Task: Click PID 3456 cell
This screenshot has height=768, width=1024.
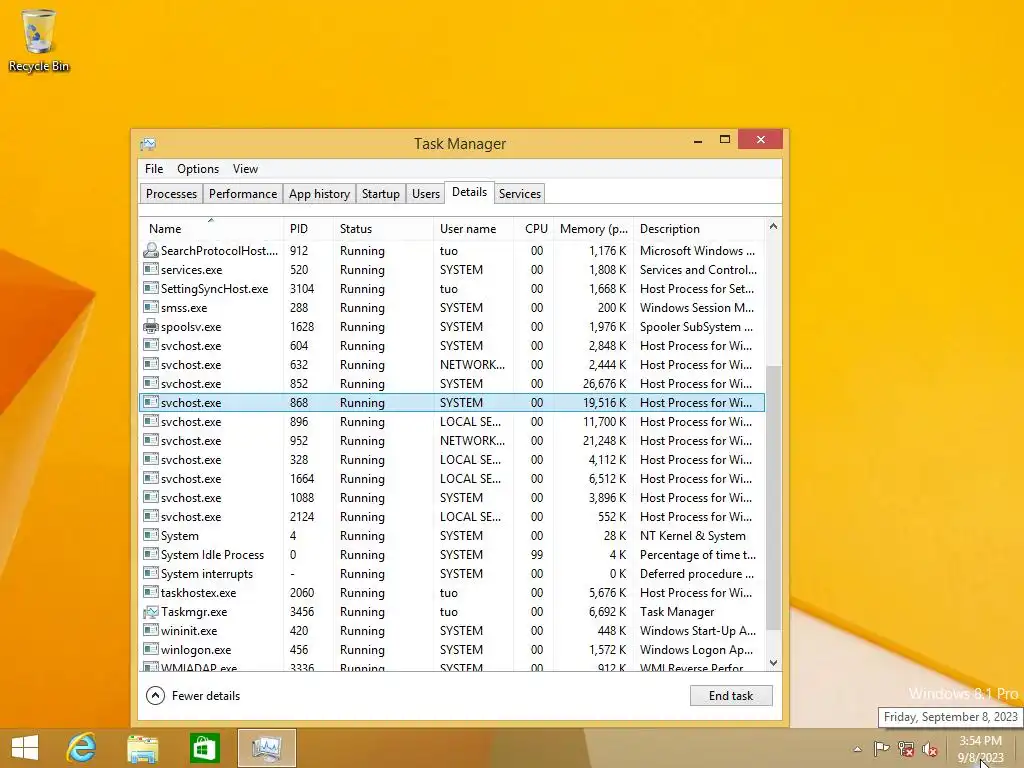Action: pos(302,612)
